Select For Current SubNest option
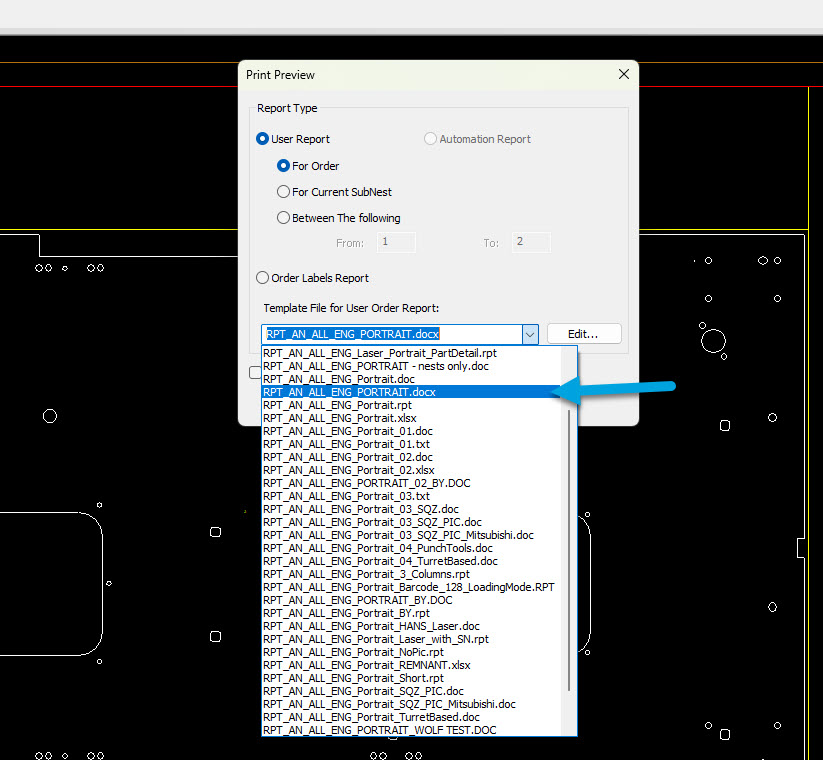 click(x=283, y=192)
